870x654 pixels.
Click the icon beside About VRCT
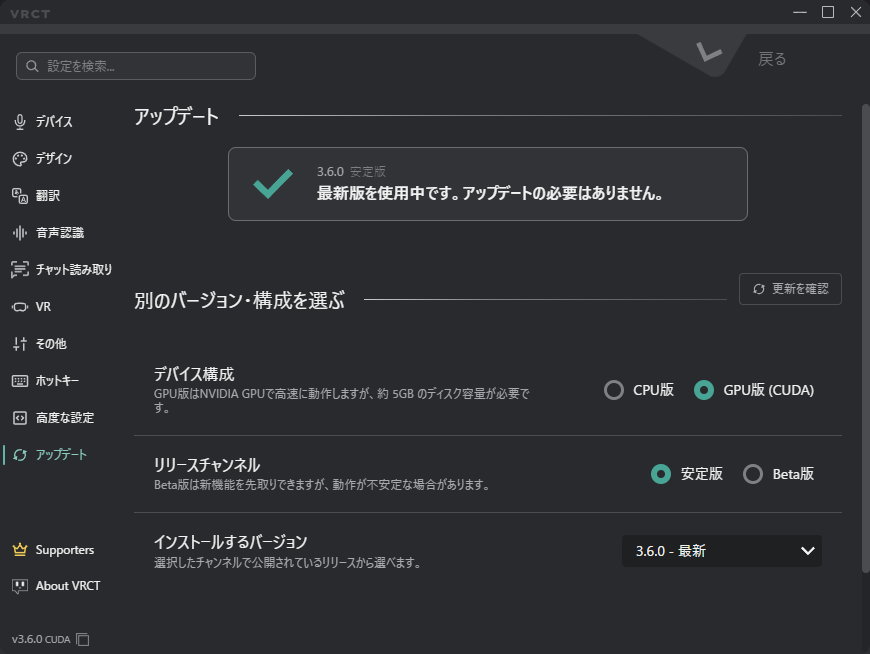coord(20,586)
